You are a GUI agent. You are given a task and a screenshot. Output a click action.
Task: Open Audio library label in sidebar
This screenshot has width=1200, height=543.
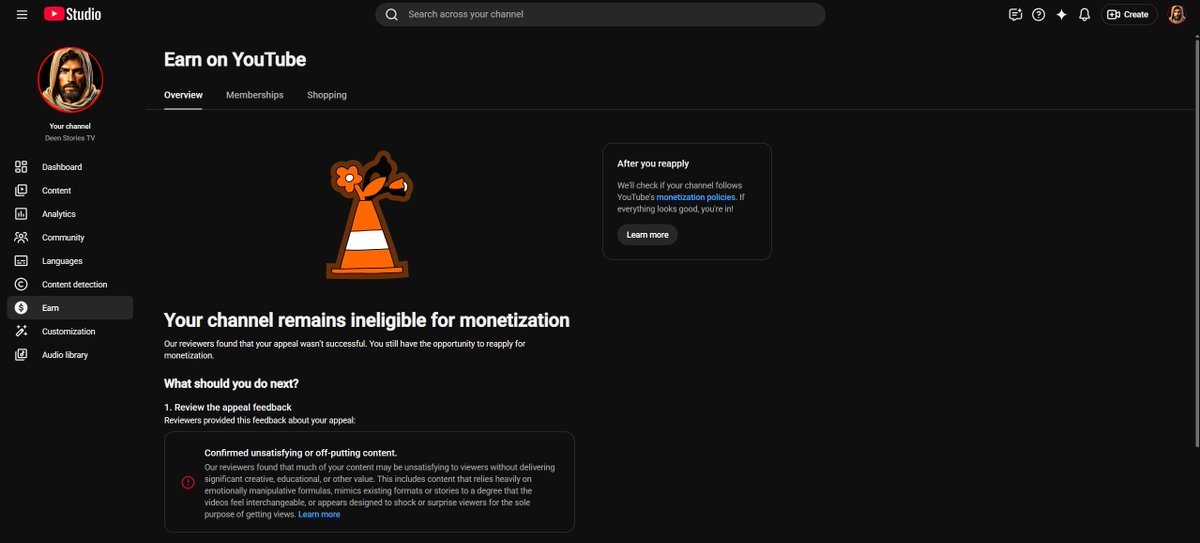[65, 355]
